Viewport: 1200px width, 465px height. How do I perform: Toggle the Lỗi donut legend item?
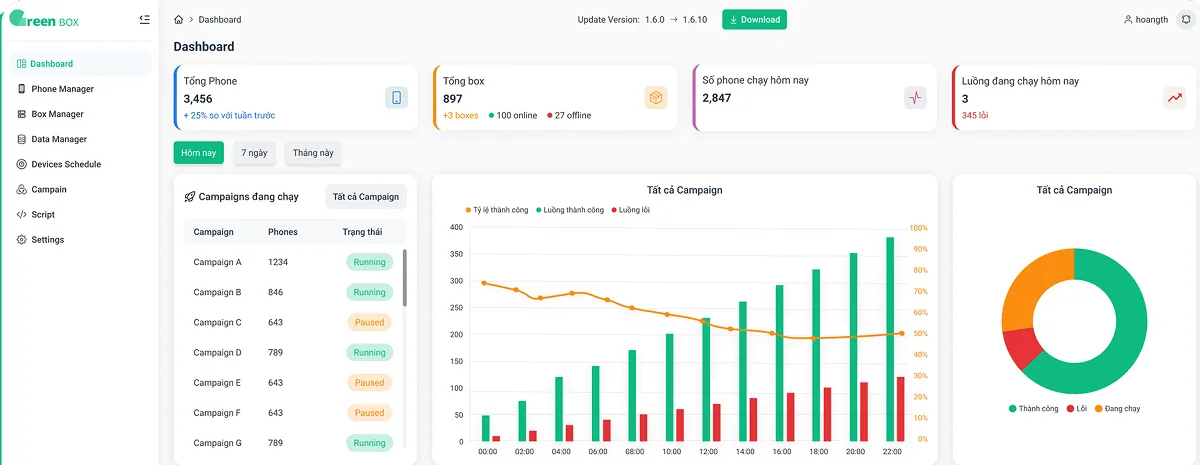point(1076,409)
